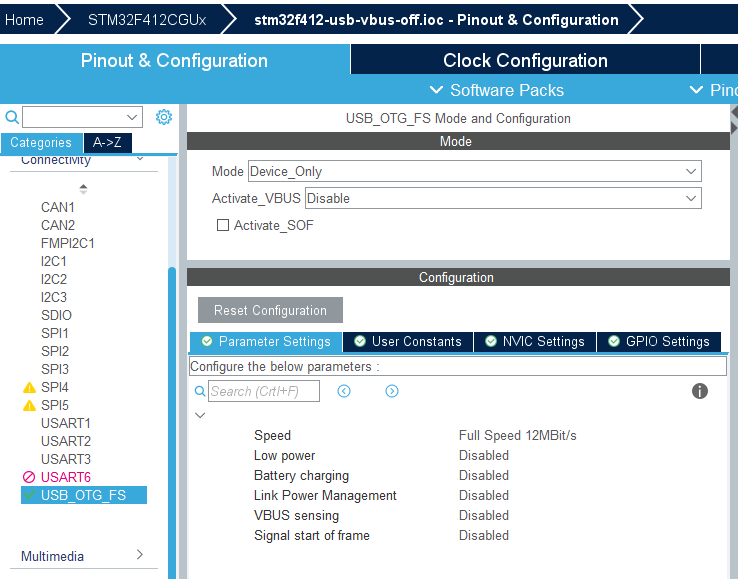
Task: Select SPI1 peripheral
Action: [x=55, y=333]
